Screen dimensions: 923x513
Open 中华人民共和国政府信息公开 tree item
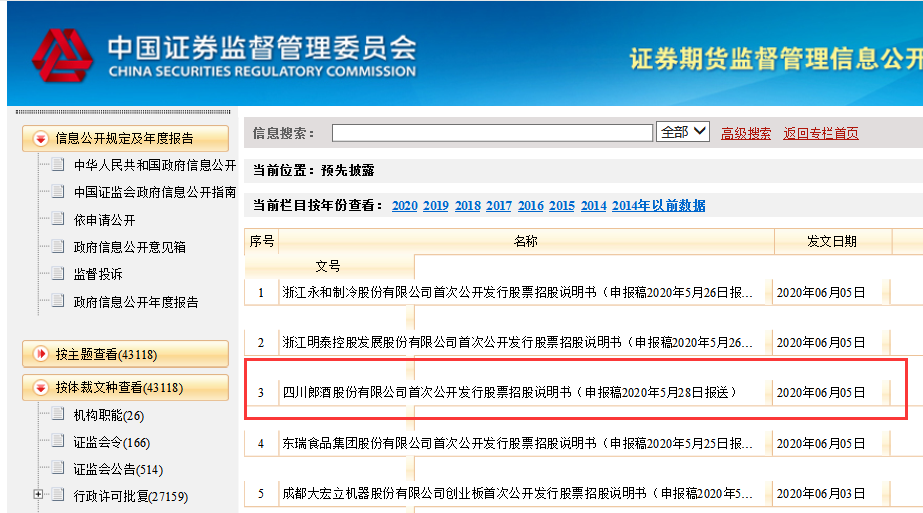click(x=155, y=166)
